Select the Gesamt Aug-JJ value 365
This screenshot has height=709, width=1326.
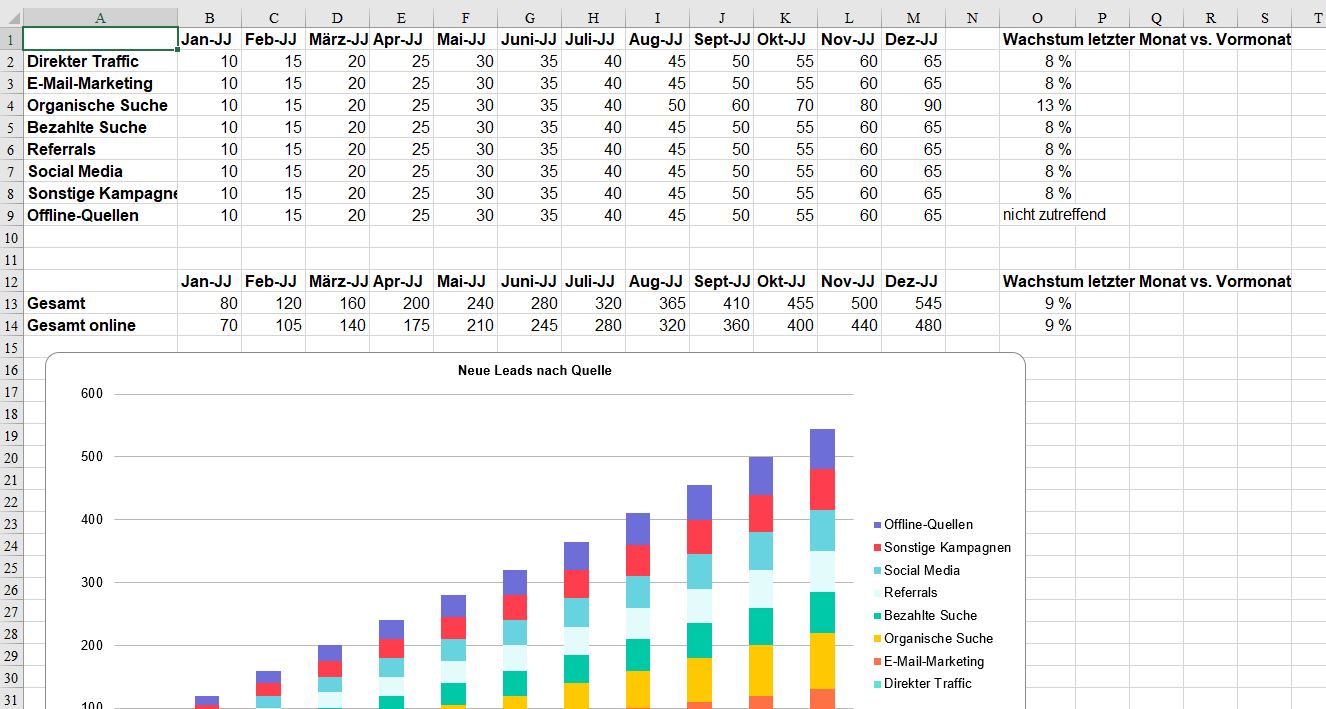pyautogui.click(x=657, y=303)
